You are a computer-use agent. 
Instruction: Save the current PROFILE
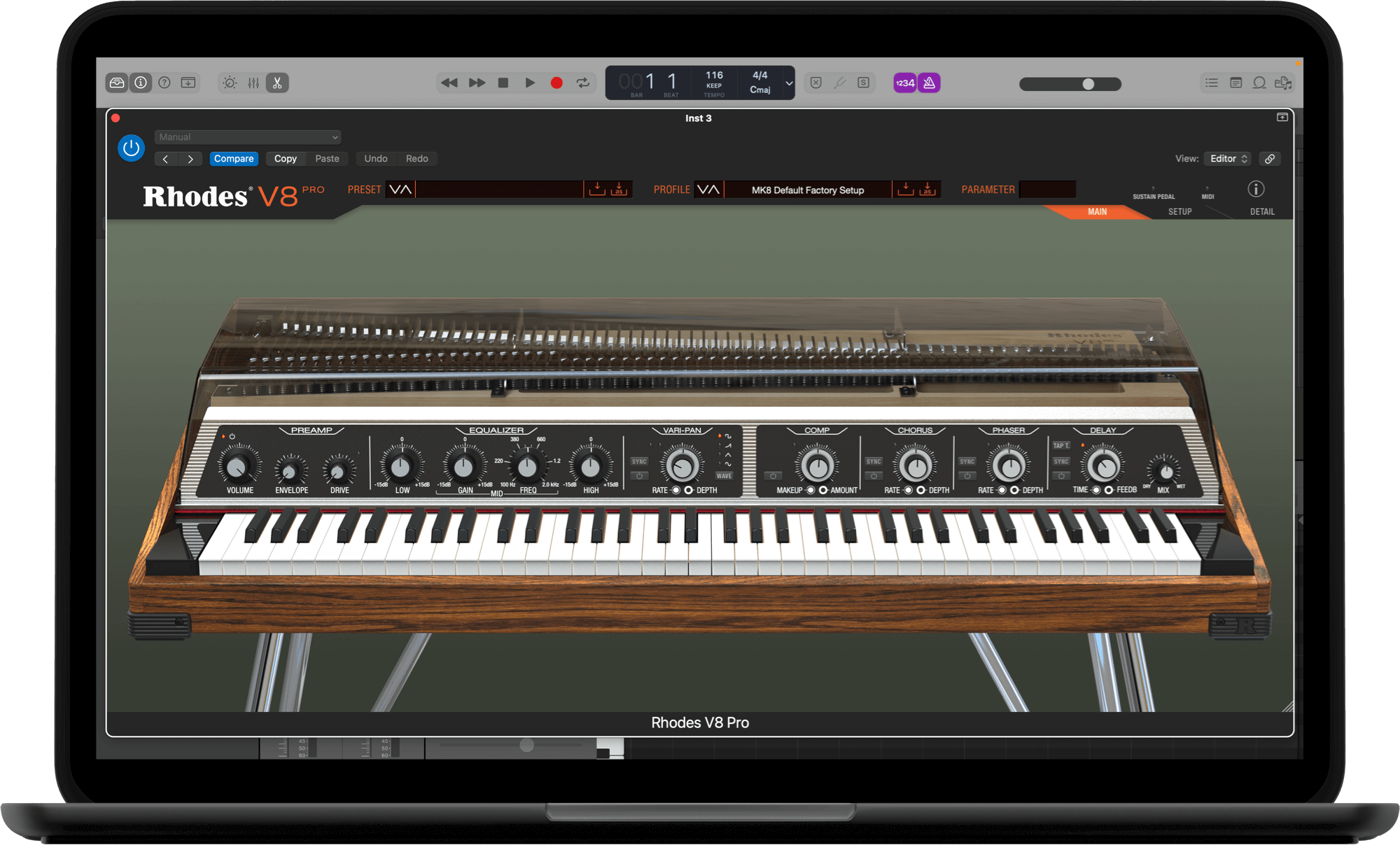[906, 189]
